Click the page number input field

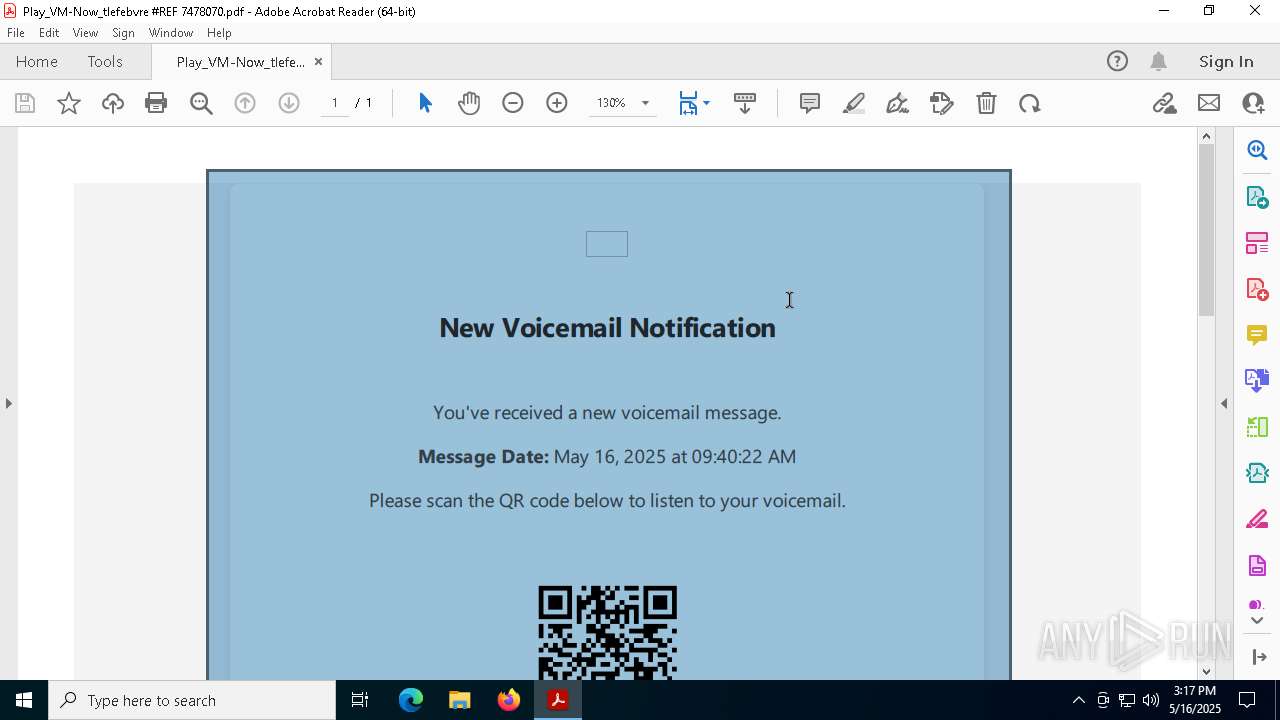335,103
